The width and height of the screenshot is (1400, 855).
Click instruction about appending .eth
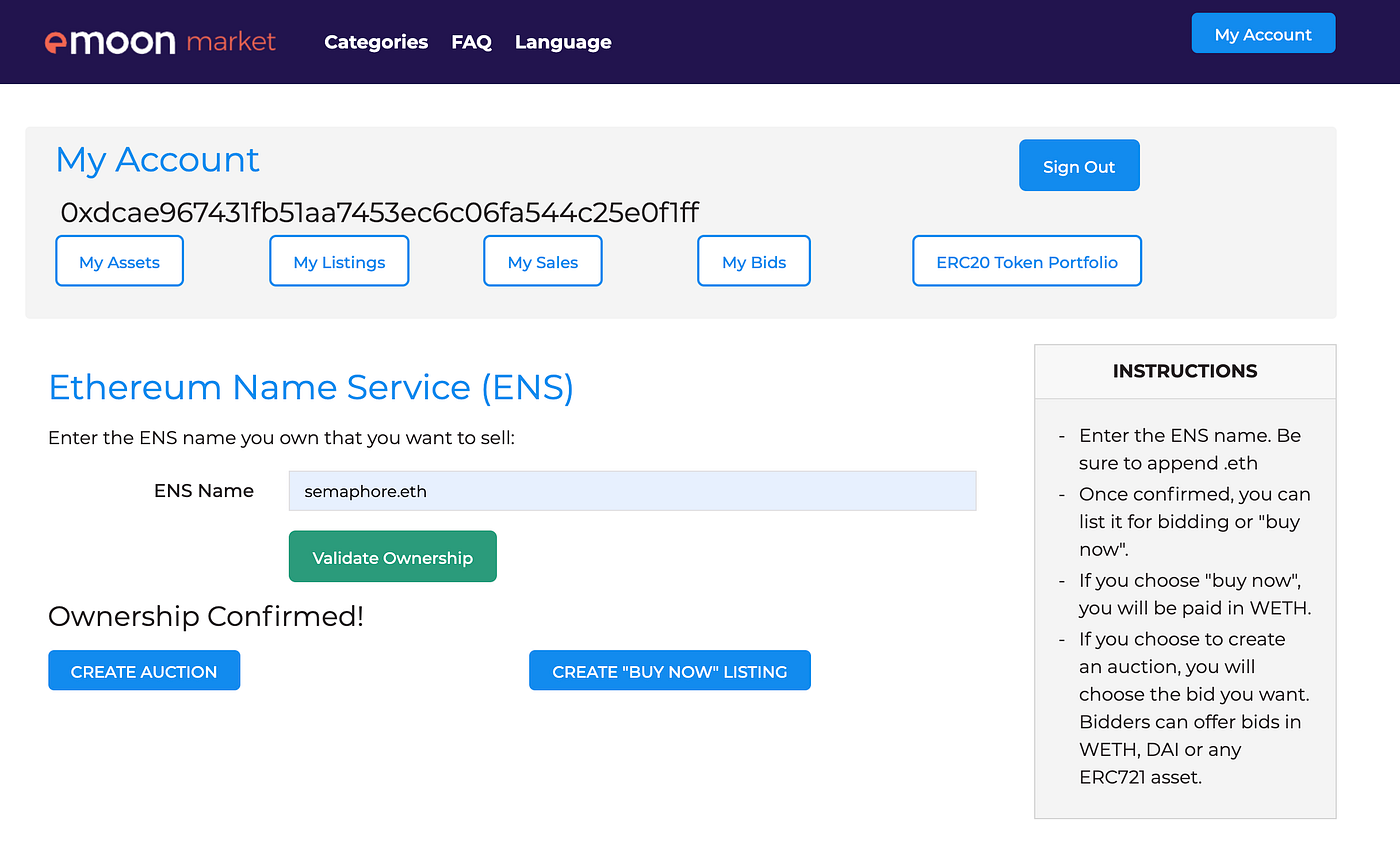click(x=1190, y=449)
